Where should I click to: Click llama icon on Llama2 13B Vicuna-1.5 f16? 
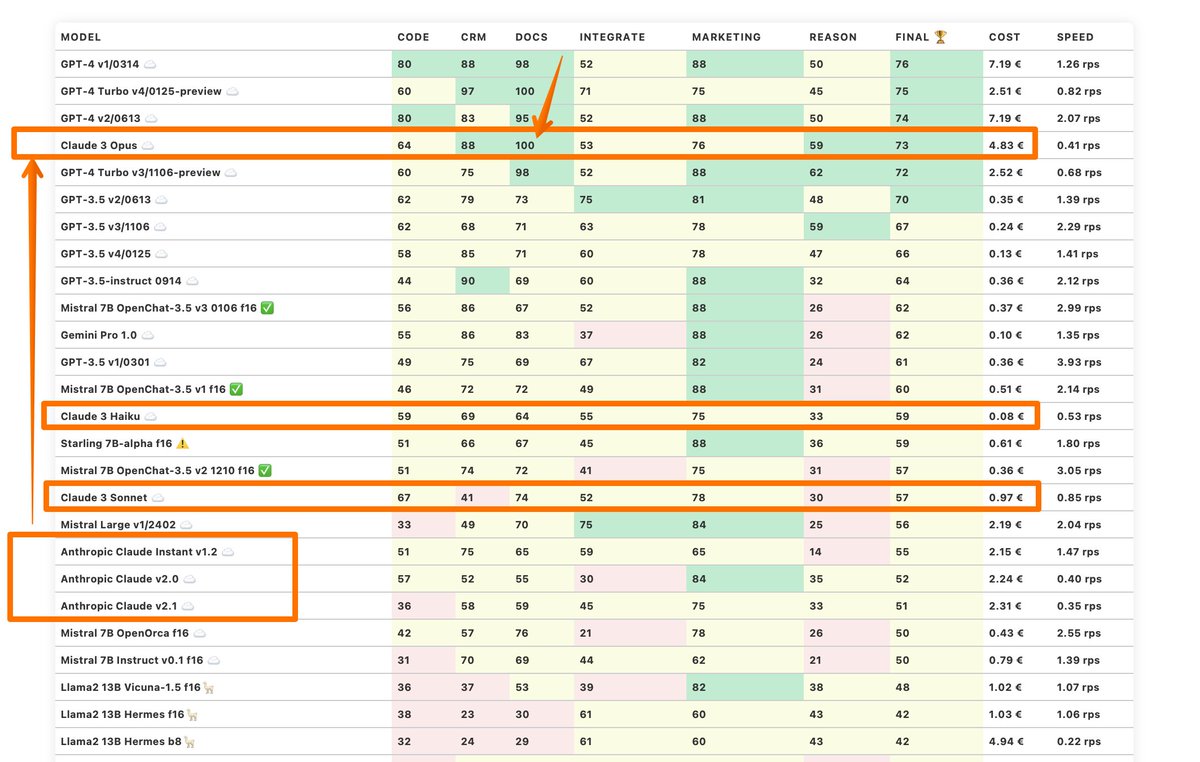(210, 687)
